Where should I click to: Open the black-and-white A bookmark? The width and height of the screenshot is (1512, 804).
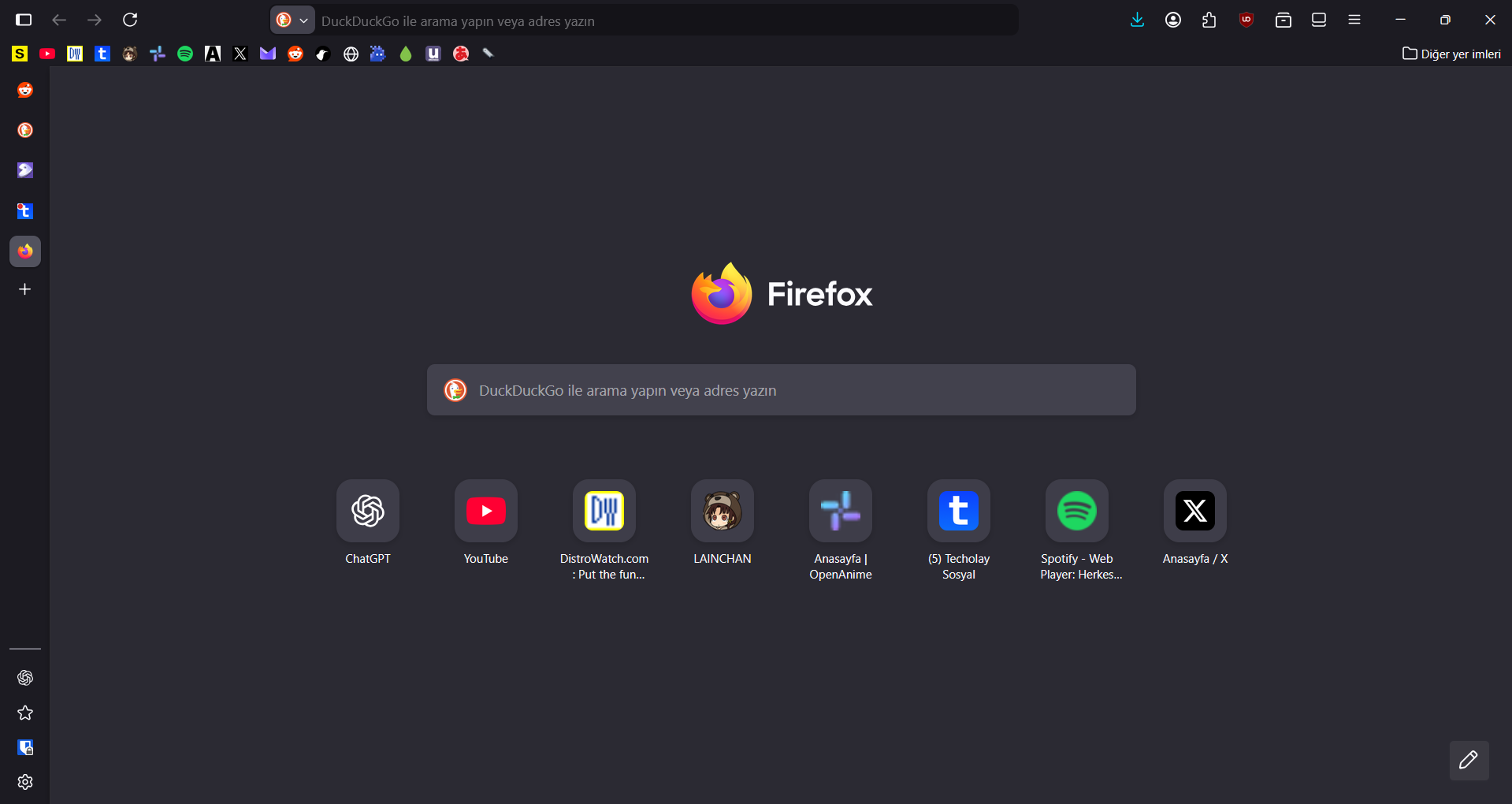click(x=213, y=54)
